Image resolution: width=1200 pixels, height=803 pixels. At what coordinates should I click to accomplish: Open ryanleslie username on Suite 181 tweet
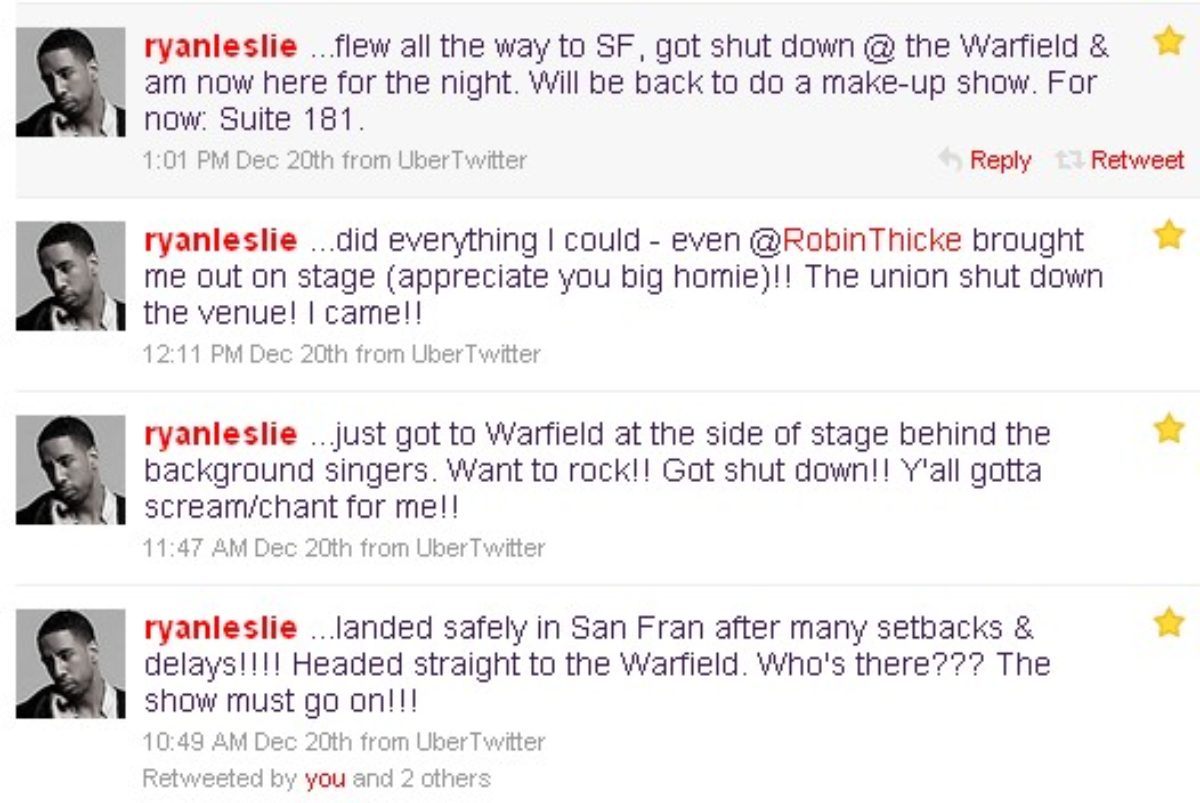220,47
